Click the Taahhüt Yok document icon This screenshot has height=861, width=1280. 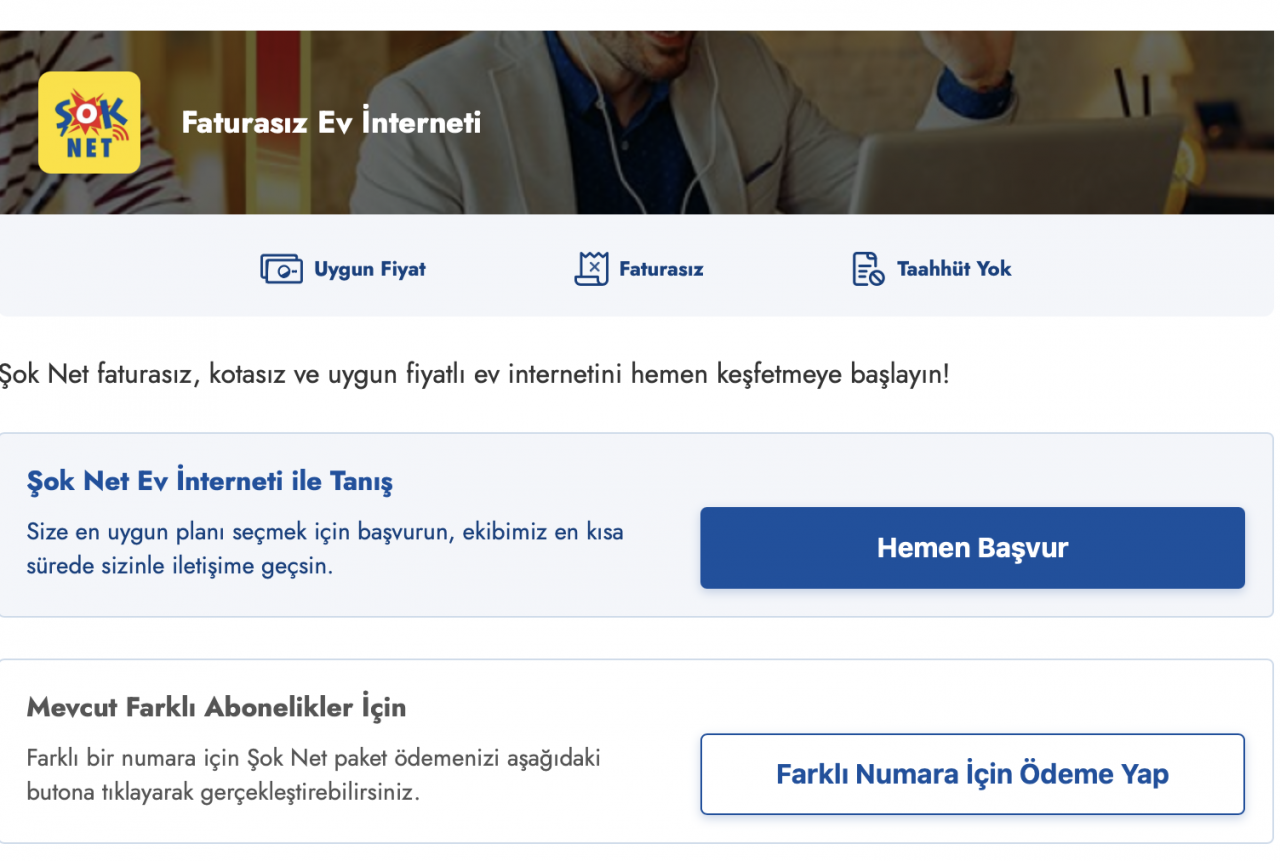pos(868,269)
